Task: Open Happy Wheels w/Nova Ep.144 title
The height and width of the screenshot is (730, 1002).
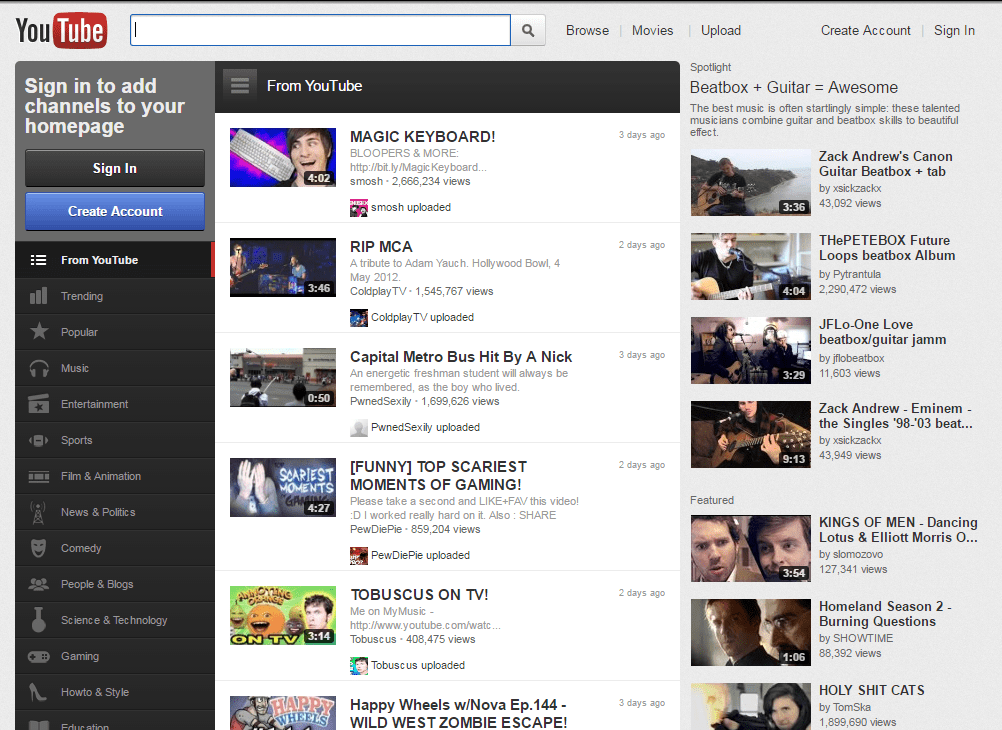Action: 459,713
